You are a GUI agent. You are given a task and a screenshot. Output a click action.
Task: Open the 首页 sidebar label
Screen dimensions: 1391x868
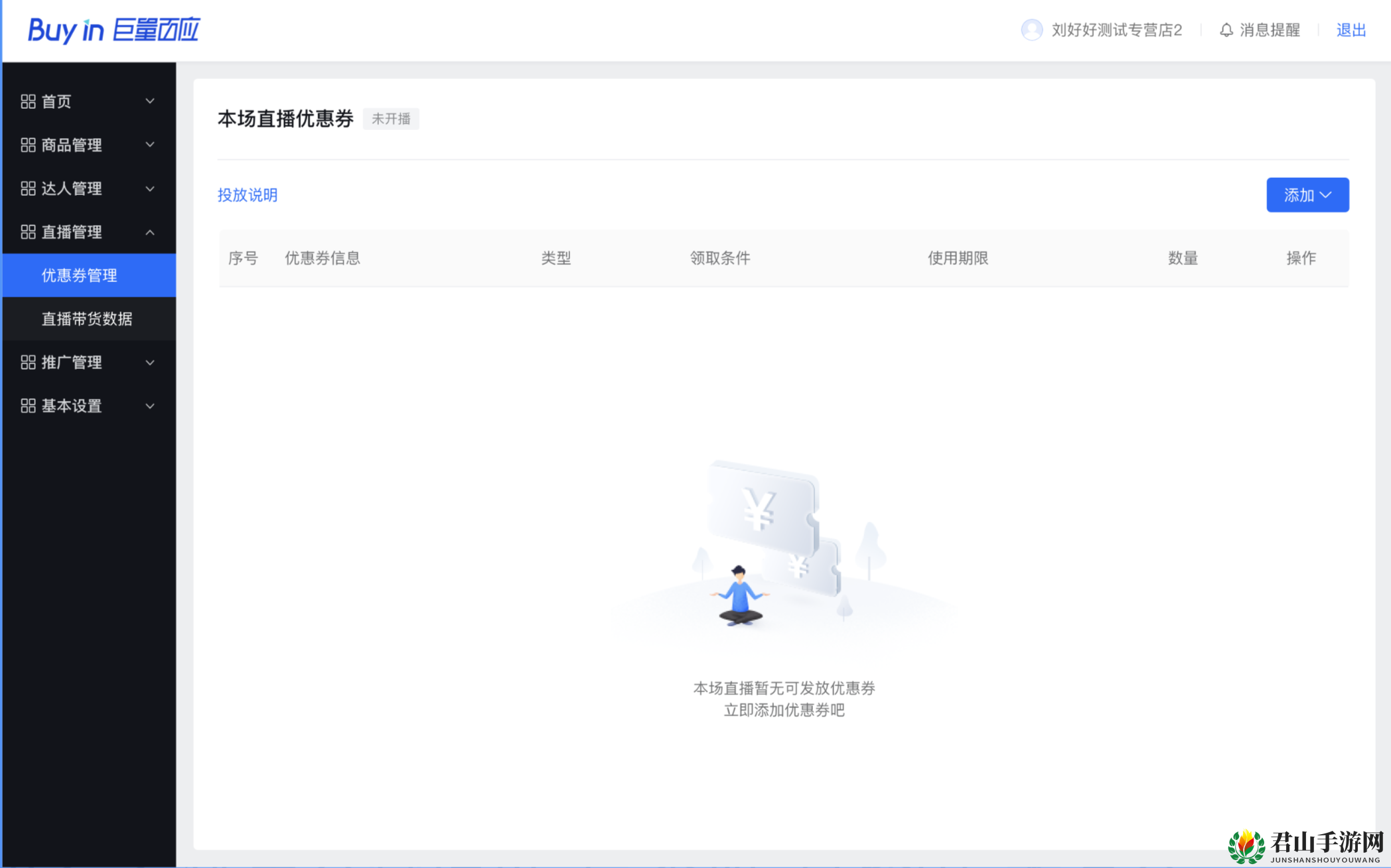56,102
